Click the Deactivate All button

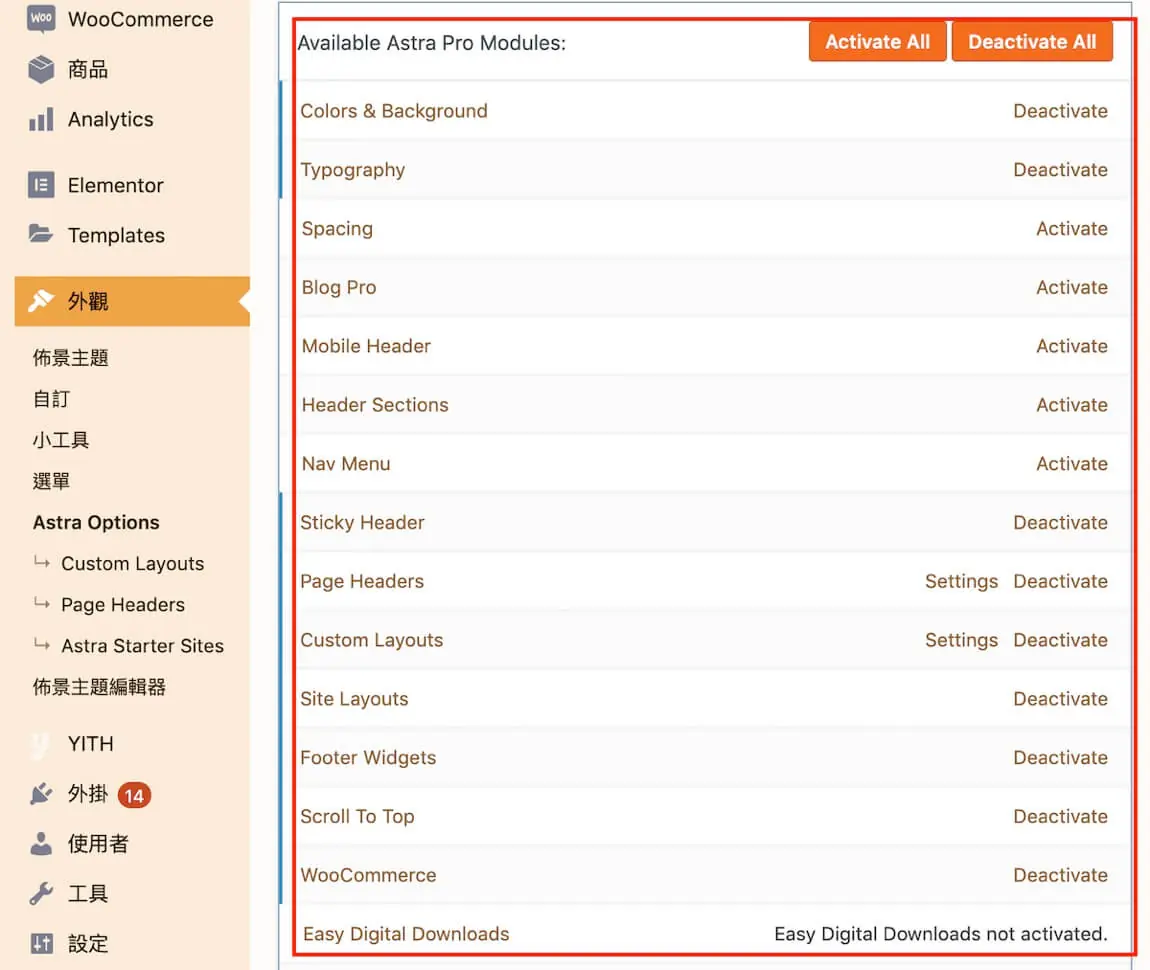click(1032, 42)
